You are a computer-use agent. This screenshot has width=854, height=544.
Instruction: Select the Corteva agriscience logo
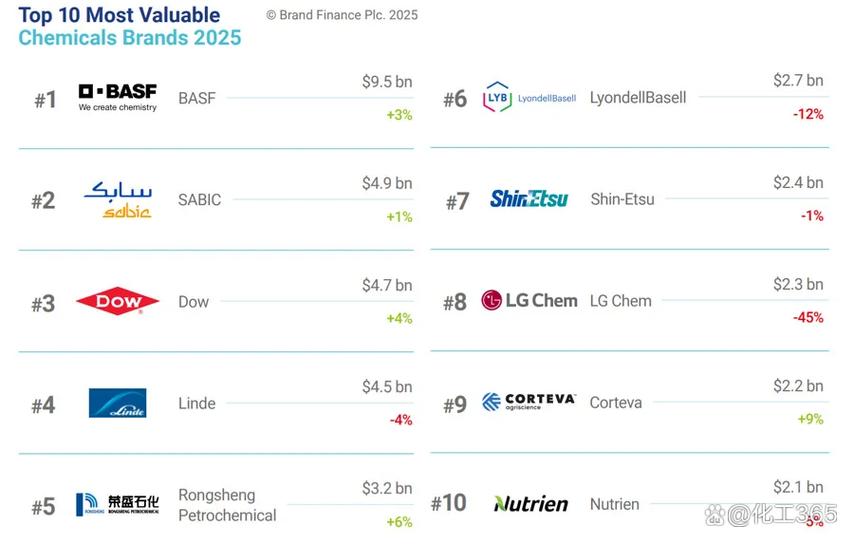[x=529, y=402]
